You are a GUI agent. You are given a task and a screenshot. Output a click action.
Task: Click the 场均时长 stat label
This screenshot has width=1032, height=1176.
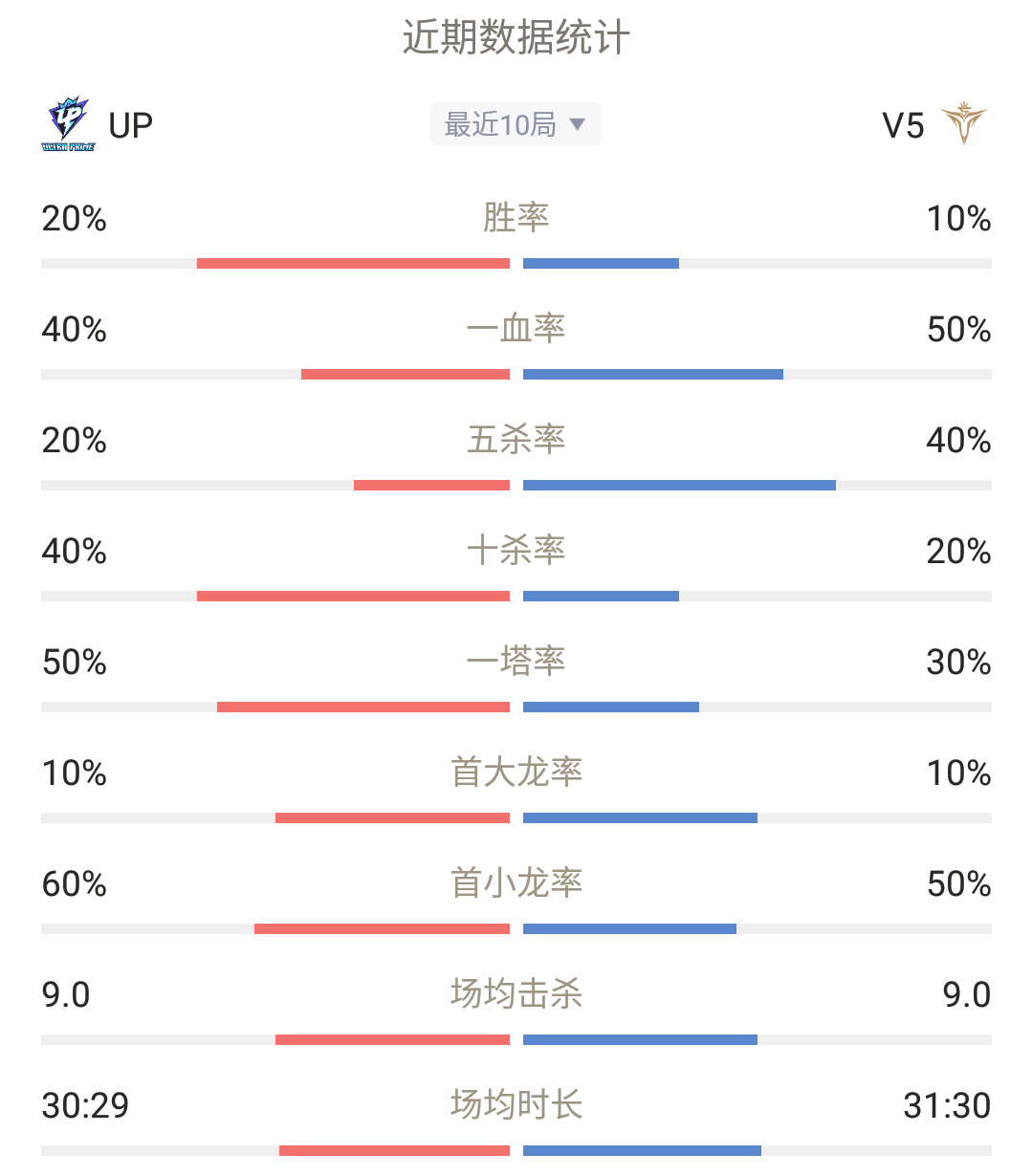pyautogui.click(x=516, y=1105)
